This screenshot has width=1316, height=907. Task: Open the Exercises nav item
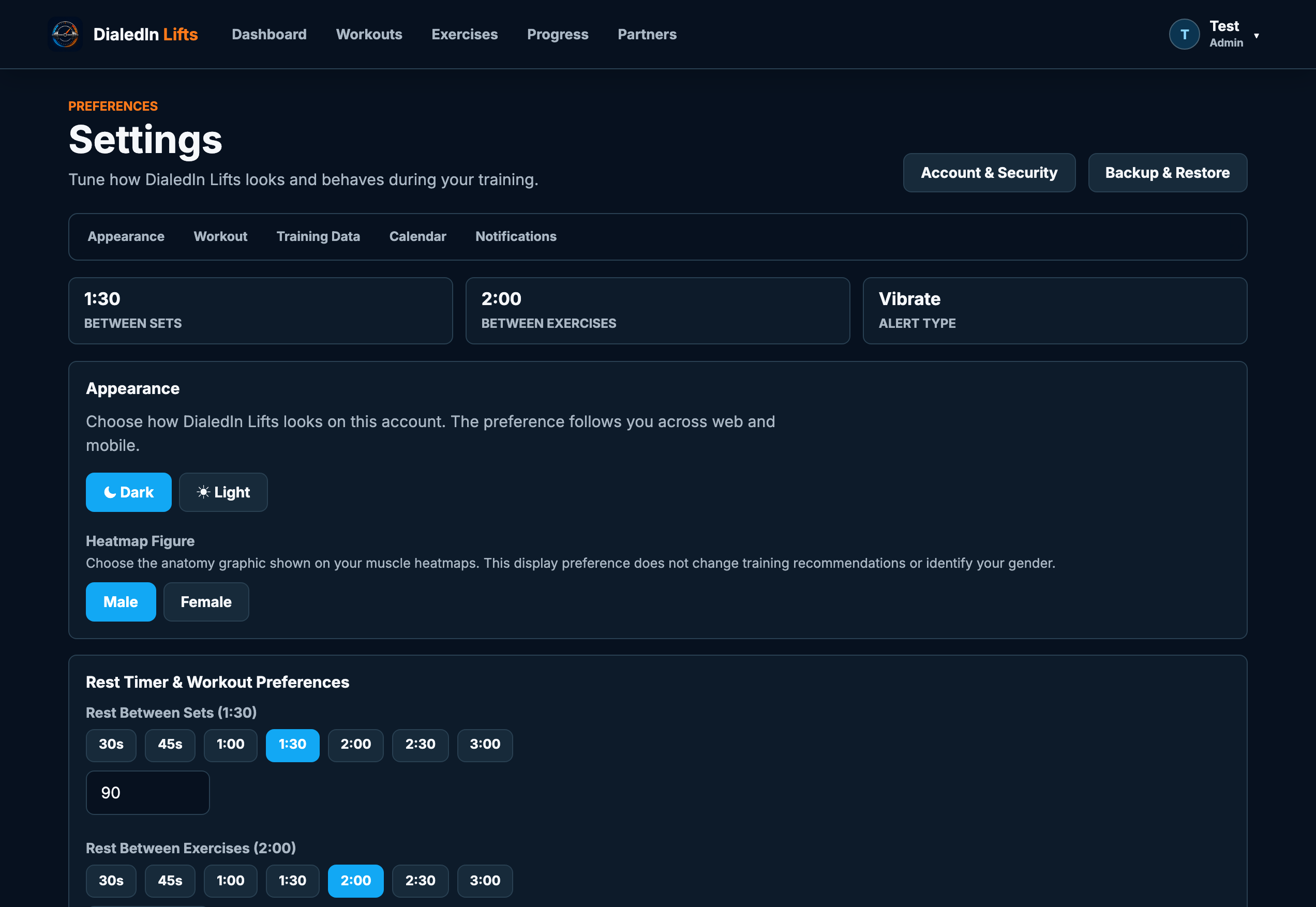465,34
